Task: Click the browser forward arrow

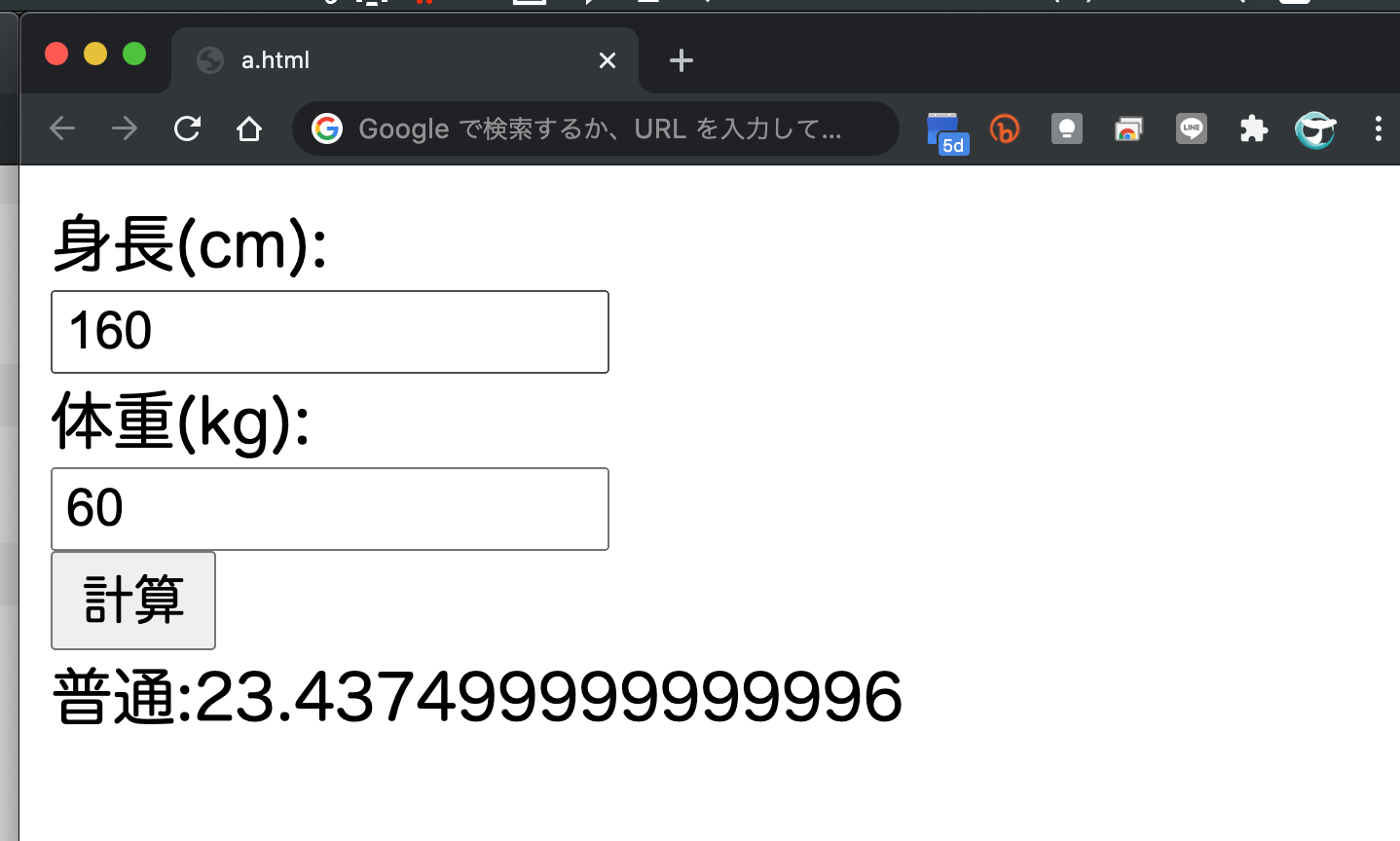Action: pyautogui.click(x=125, y=128)
